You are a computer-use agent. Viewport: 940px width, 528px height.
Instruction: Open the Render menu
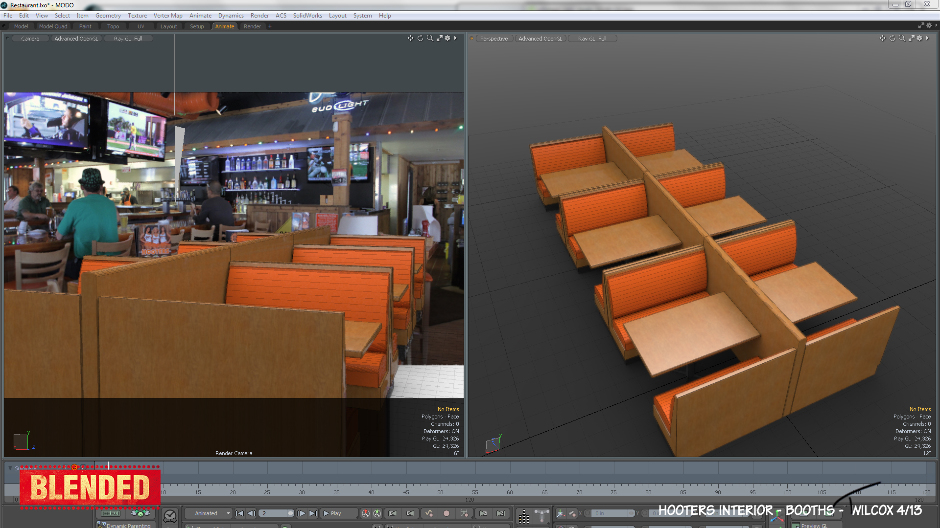coord(259,16)
